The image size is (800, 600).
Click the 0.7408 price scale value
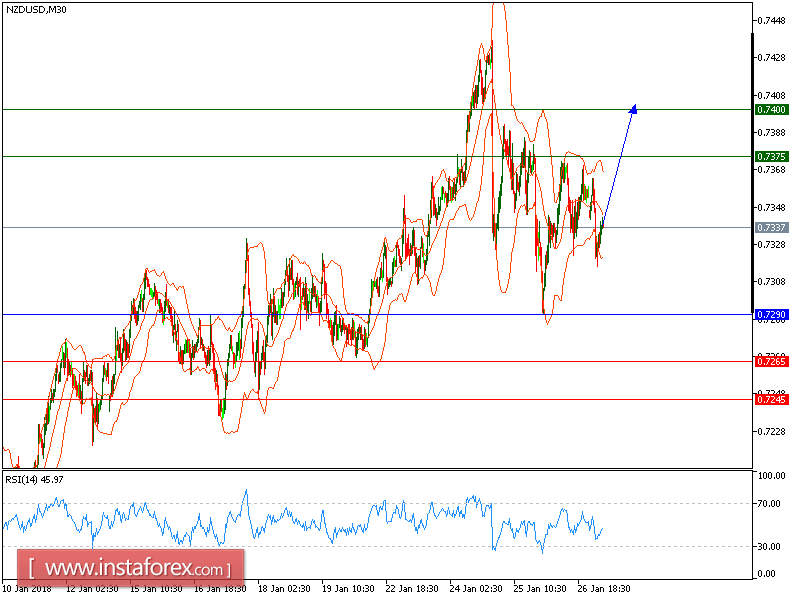pyautogui.click(x=771, y=95)
